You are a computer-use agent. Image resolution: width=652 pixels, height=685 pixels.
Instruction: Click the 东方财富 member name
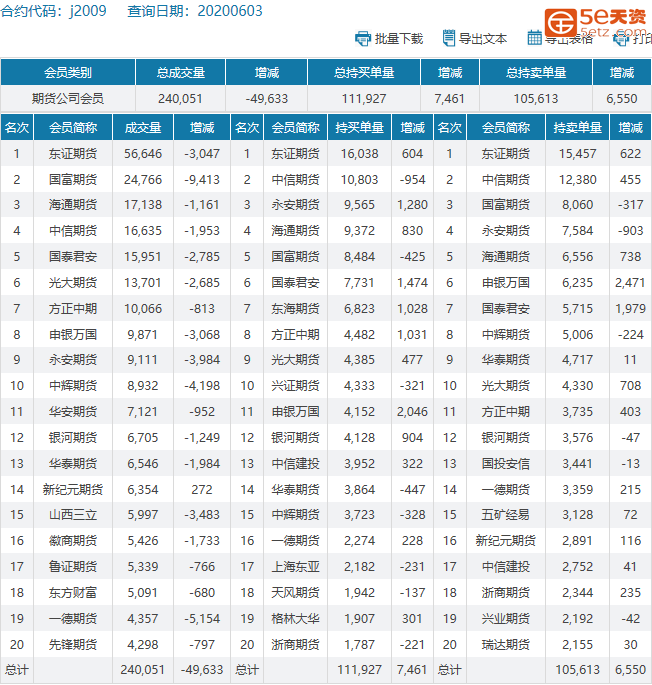[73, 592]
